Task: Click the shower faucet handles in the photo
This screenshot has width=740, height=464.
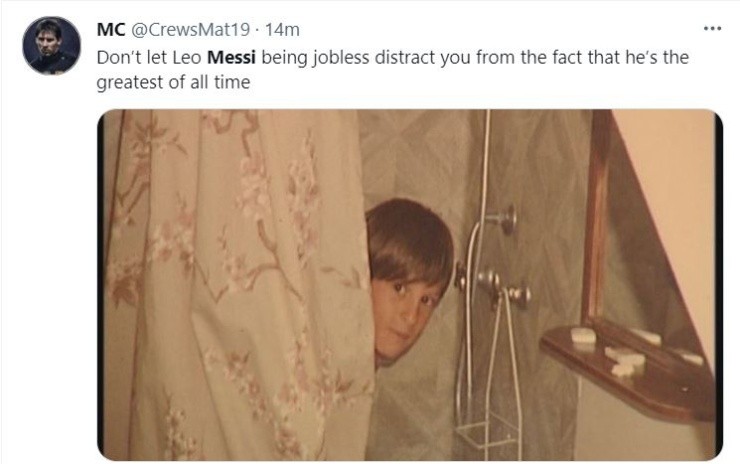Action: [496, 283]
